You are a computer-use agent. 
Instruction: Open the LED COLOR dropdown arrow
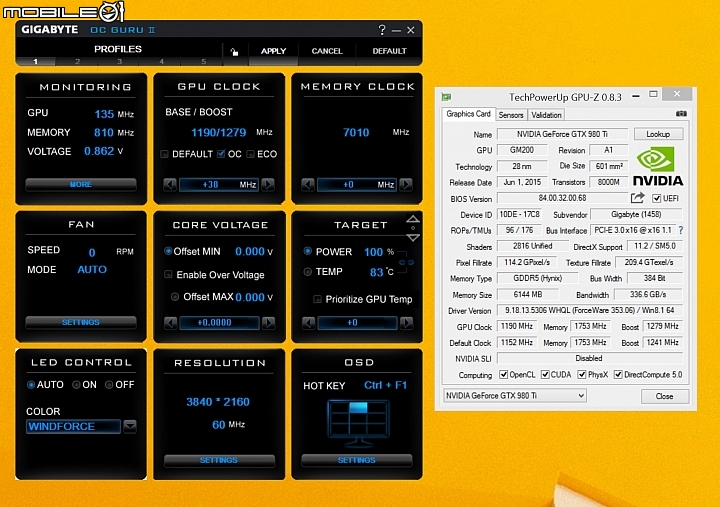(130, 426)
